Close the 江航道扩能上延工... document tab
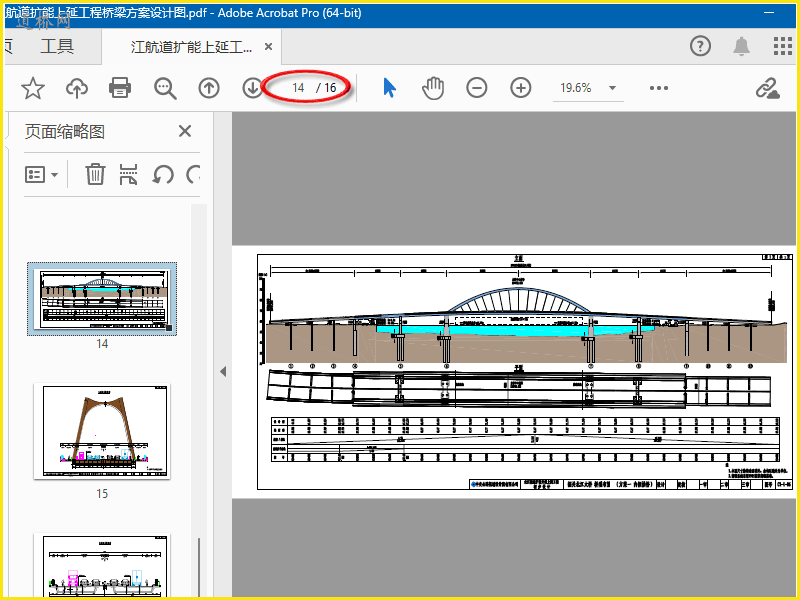Screen dimensions: 800x600 point(268,46)
